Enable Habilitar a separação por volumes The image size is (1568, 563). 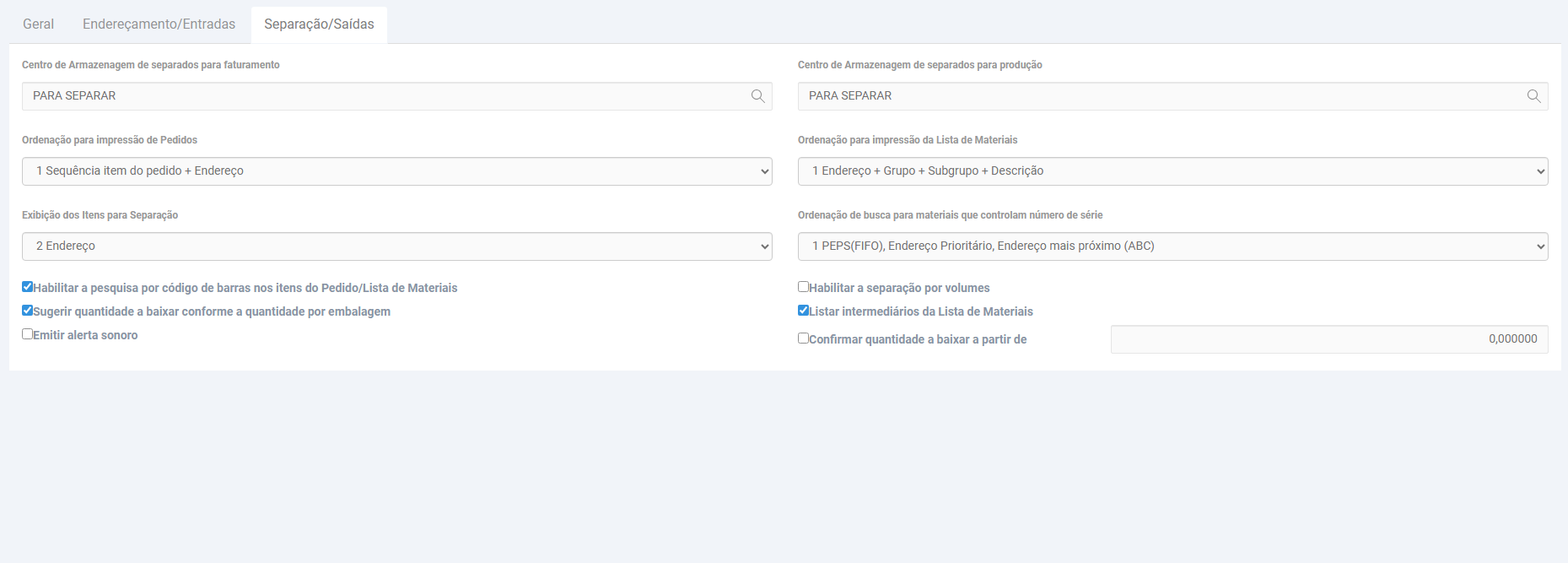(x=804, y=287)
